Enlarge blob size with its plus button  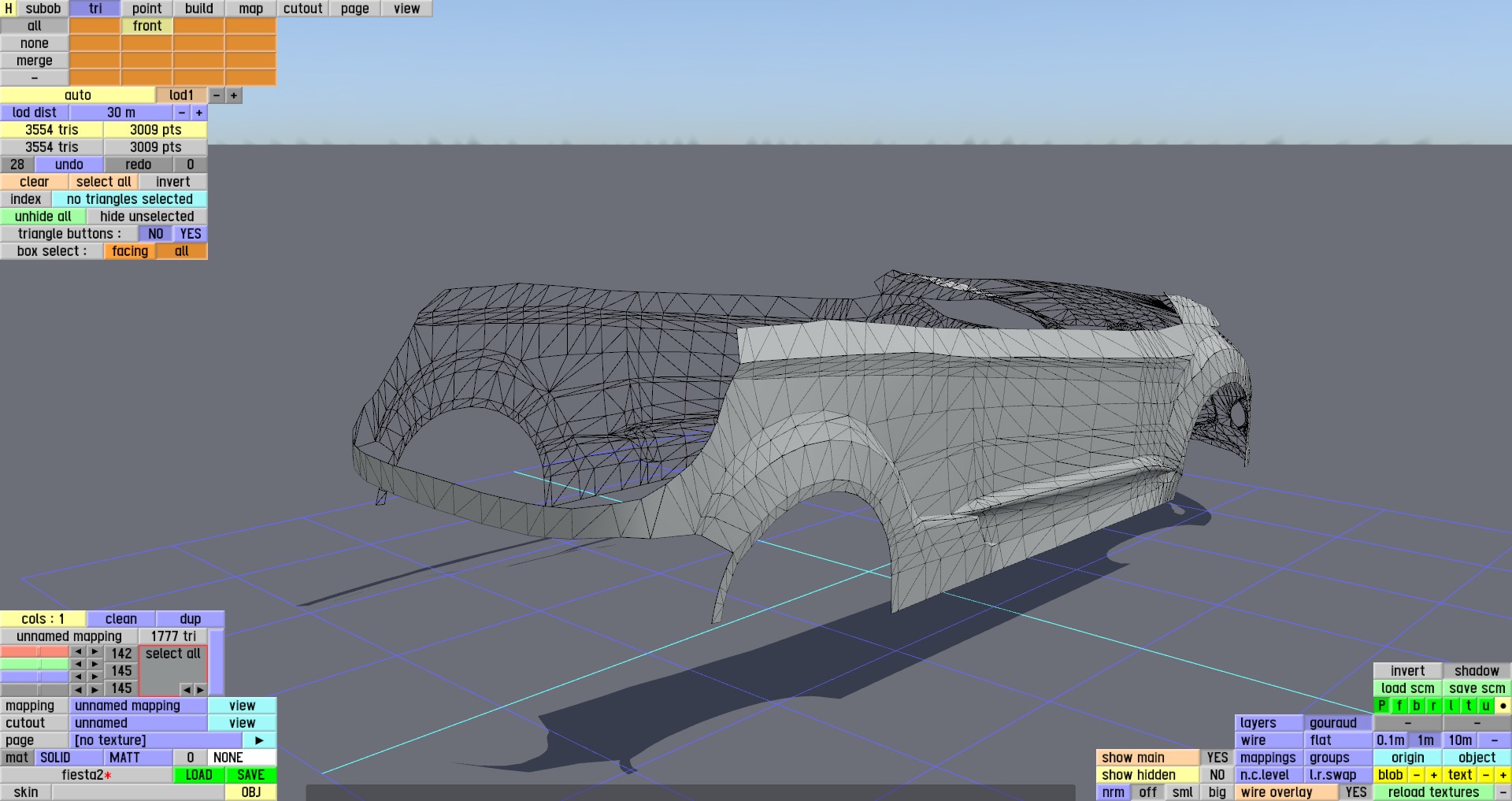(1434, 775)
